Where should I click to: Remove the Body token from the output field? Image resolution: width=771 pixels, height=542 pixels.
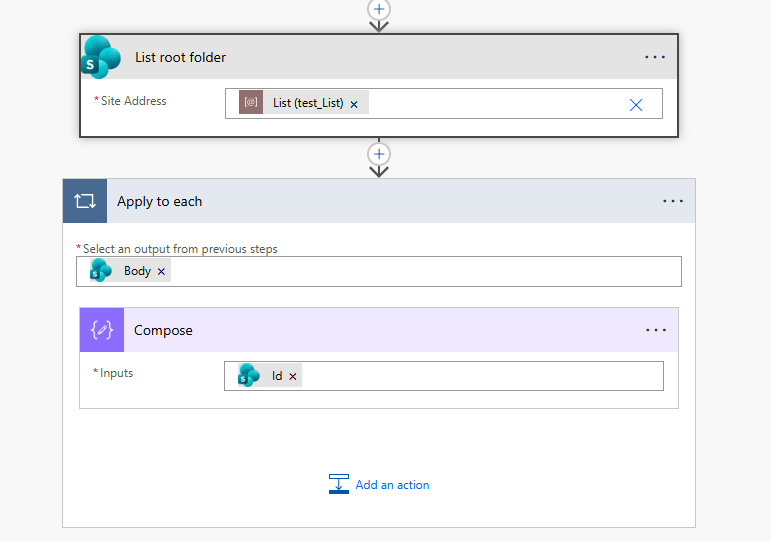[162, 272]
